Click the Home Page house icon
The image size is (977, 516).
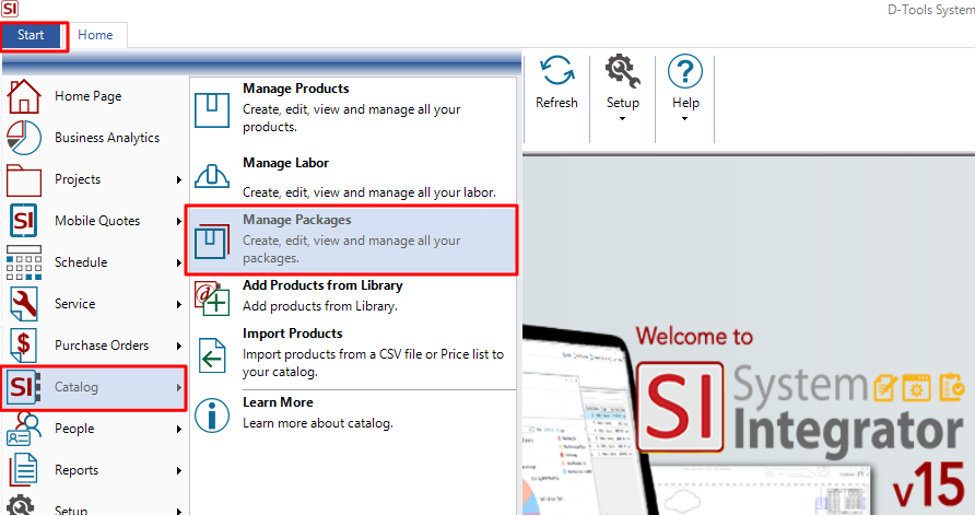24,96
